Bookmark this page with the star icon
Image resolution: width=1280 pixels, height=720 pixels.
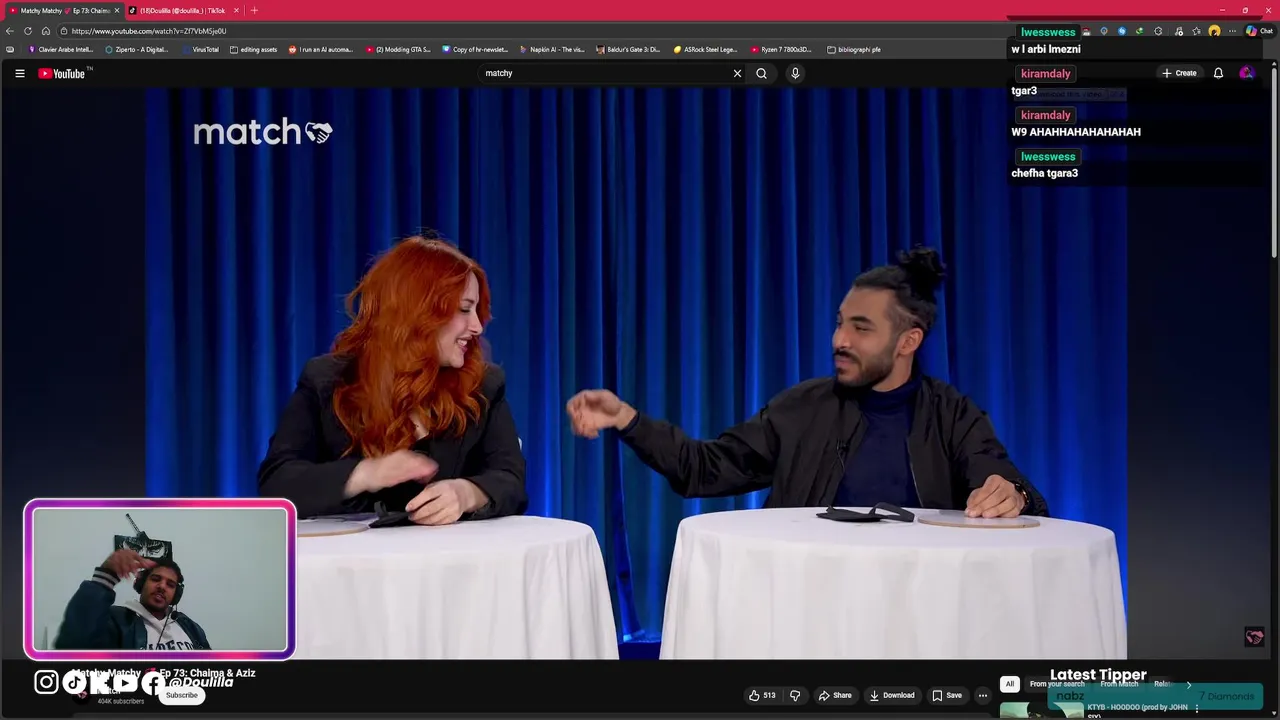tap(1196, 31)
